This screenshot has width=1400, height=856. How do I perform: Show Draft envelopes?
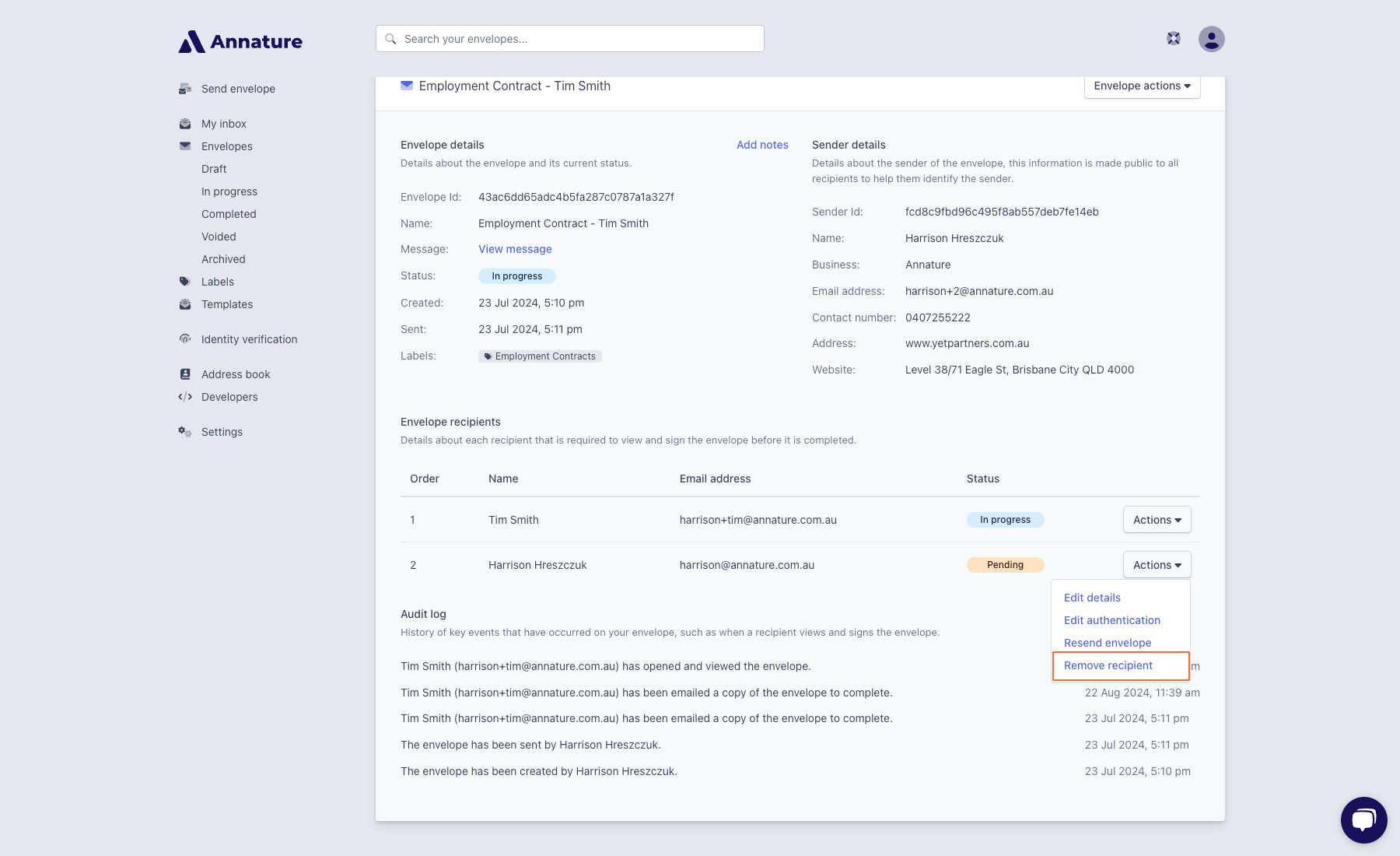coord(214,169)
